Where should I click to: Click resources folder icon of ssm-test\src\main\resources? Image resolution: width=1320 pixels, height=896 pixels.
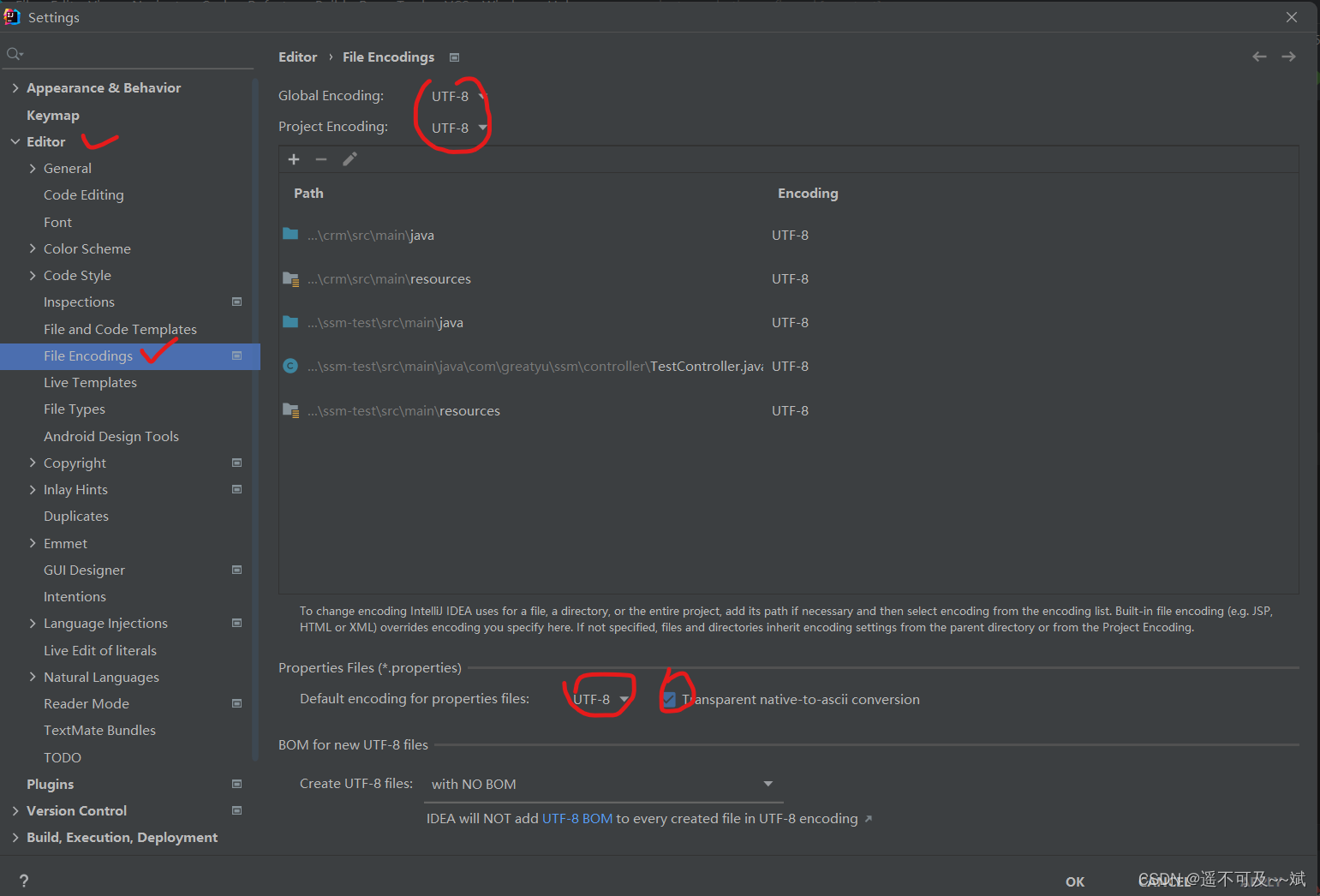pyautogui.click(x=290, y=410)
